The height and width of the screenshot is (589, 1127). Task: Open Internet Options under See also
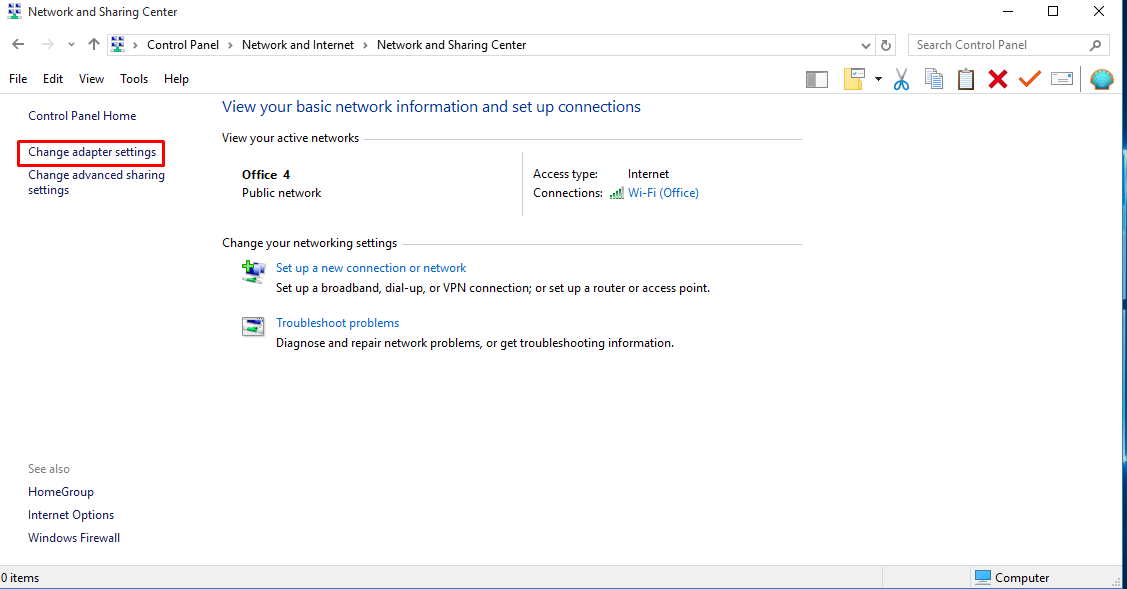(71, 515)
